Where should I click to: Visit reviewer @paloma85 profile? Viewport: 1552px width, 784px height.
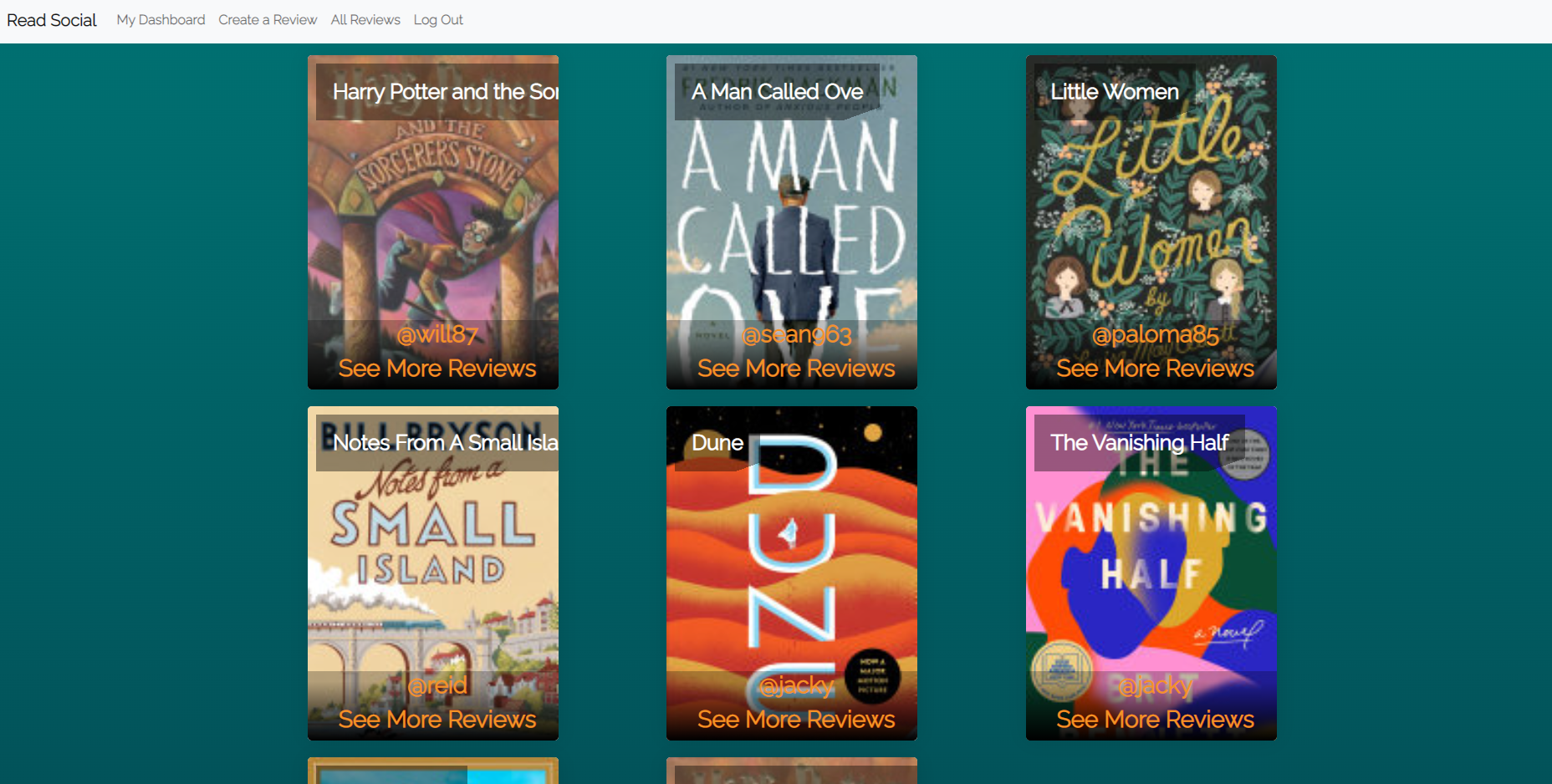1156,335
